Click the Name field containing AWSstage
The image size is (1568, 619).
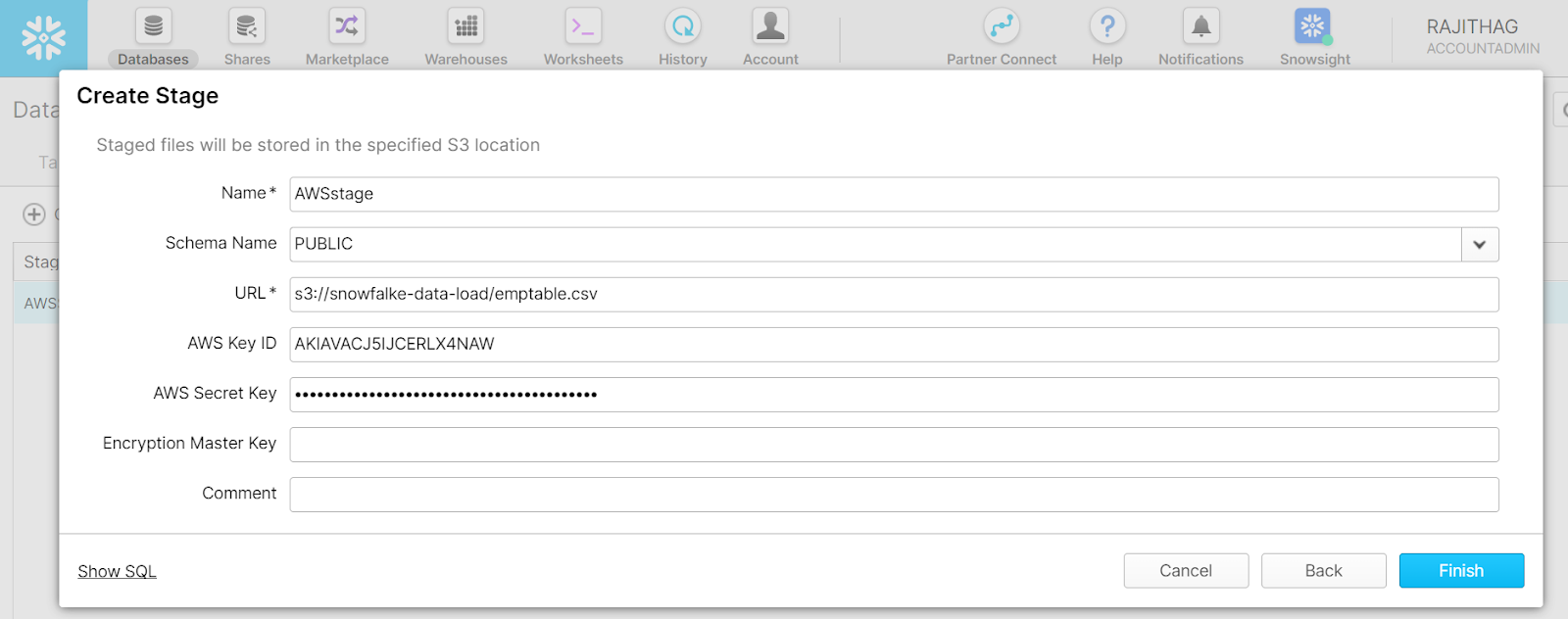tap(894, 194)
